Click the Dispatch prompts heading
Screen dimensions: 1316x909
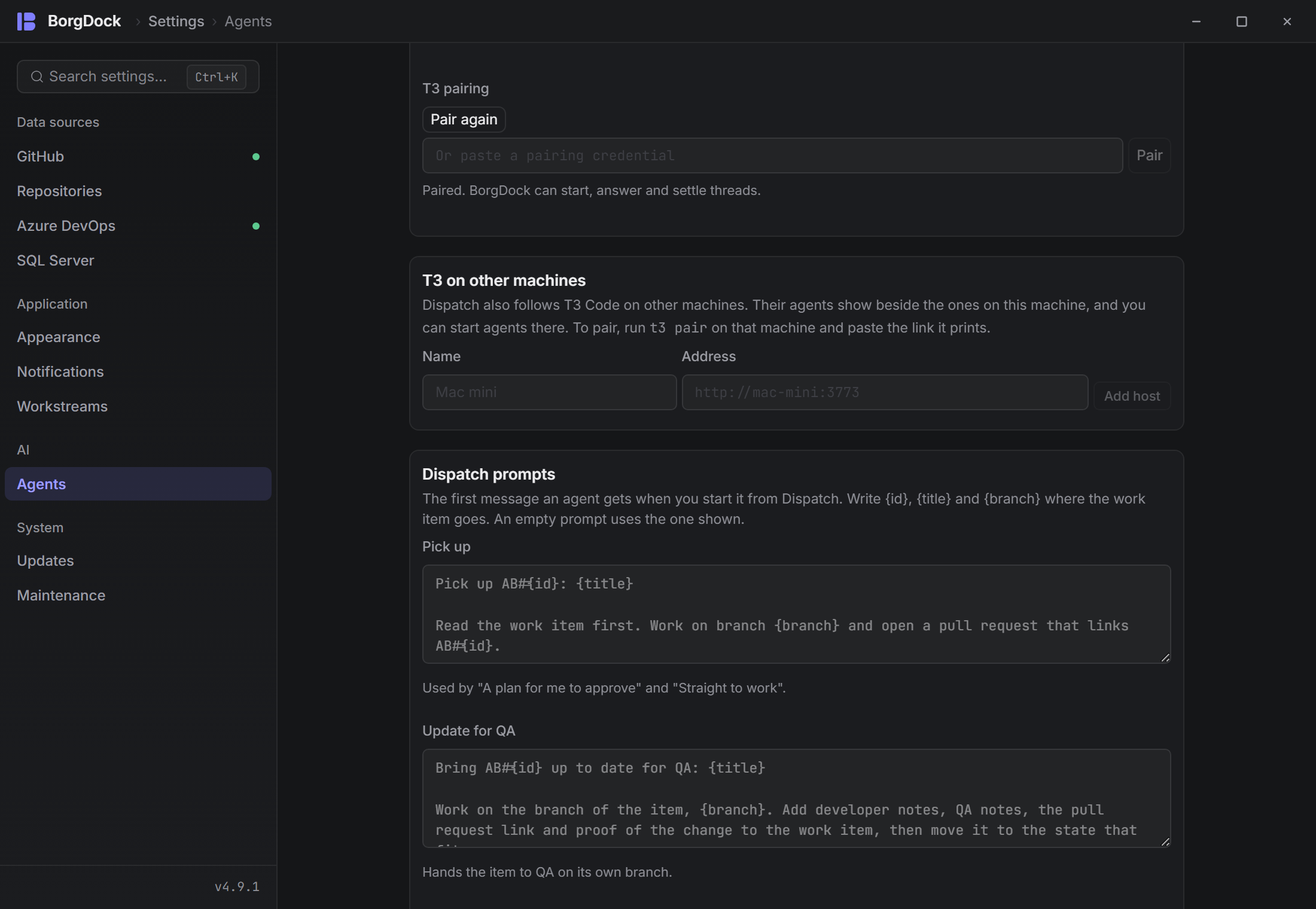[x=489, y=474]
